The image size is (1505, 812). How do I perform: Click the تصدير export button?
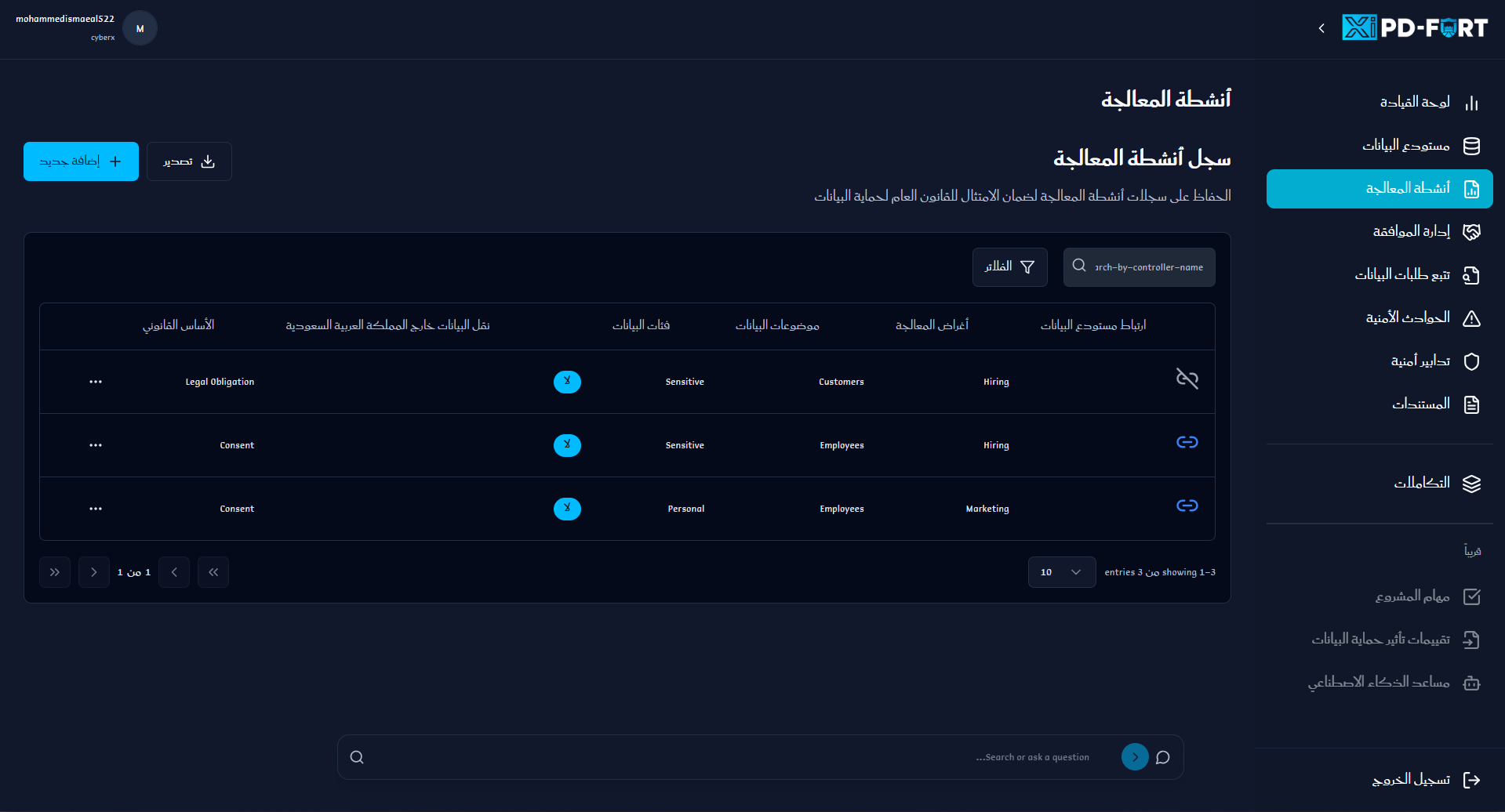coord(189,161)
